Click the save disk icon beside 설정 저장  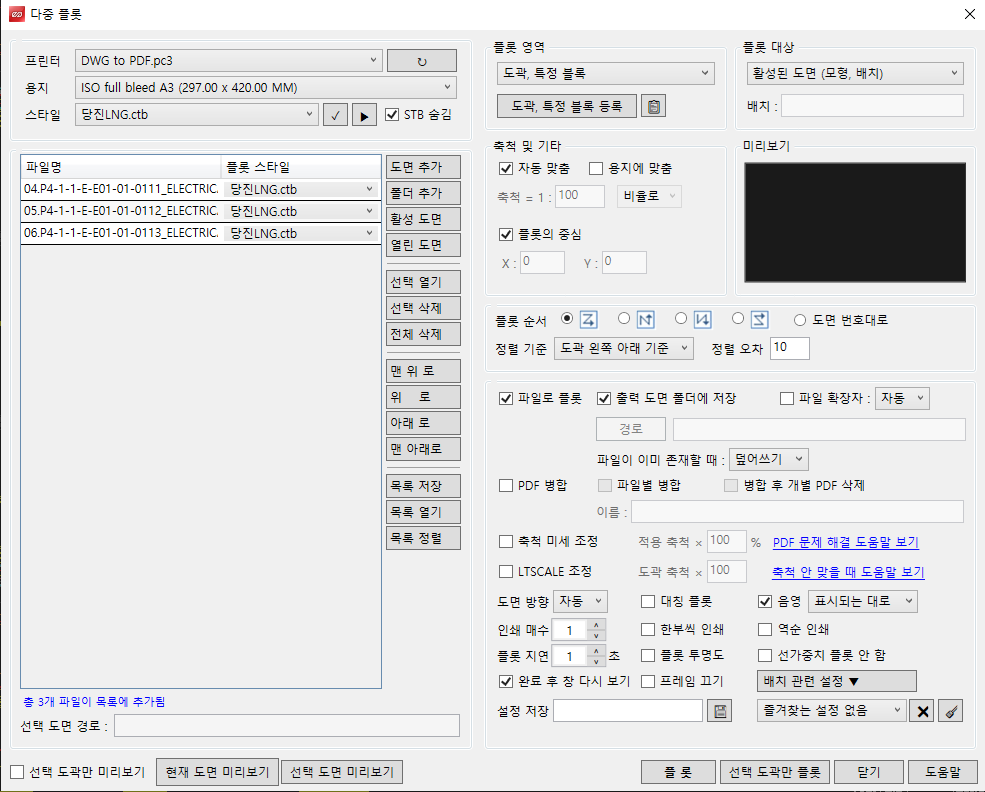point(720,711)
